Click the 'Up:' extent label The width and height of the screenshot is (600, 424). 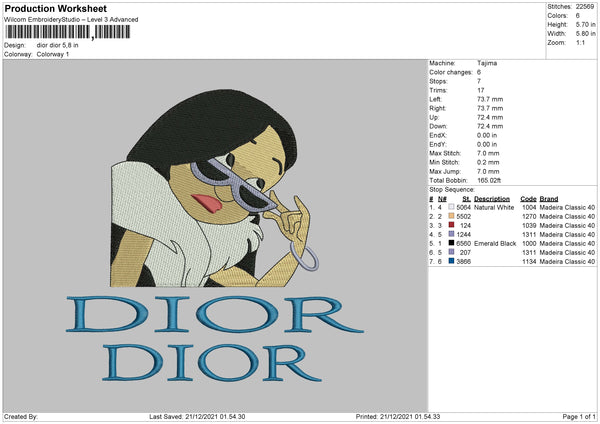coord(434,117)
